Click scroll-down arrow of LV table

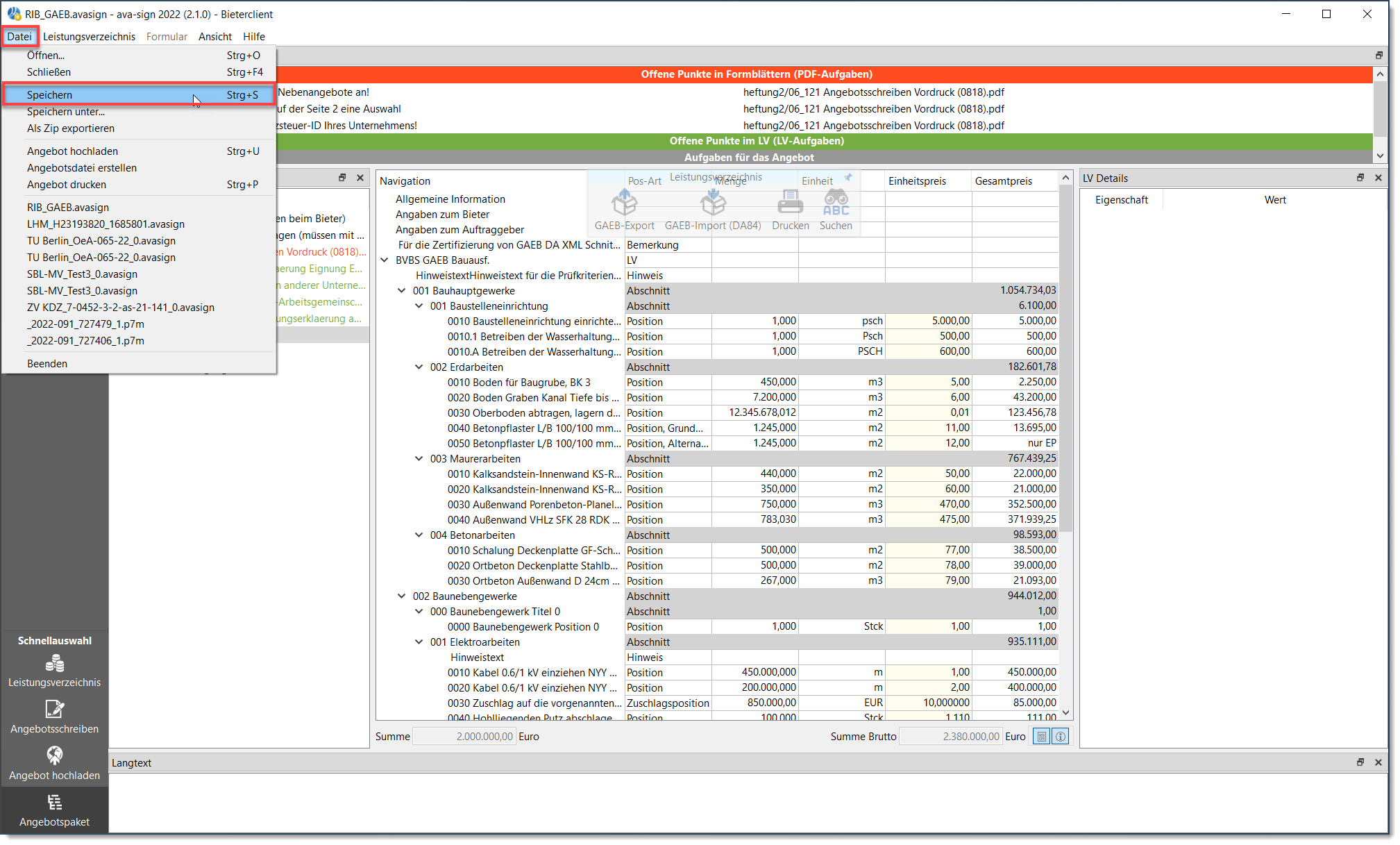pos(1065,714)
